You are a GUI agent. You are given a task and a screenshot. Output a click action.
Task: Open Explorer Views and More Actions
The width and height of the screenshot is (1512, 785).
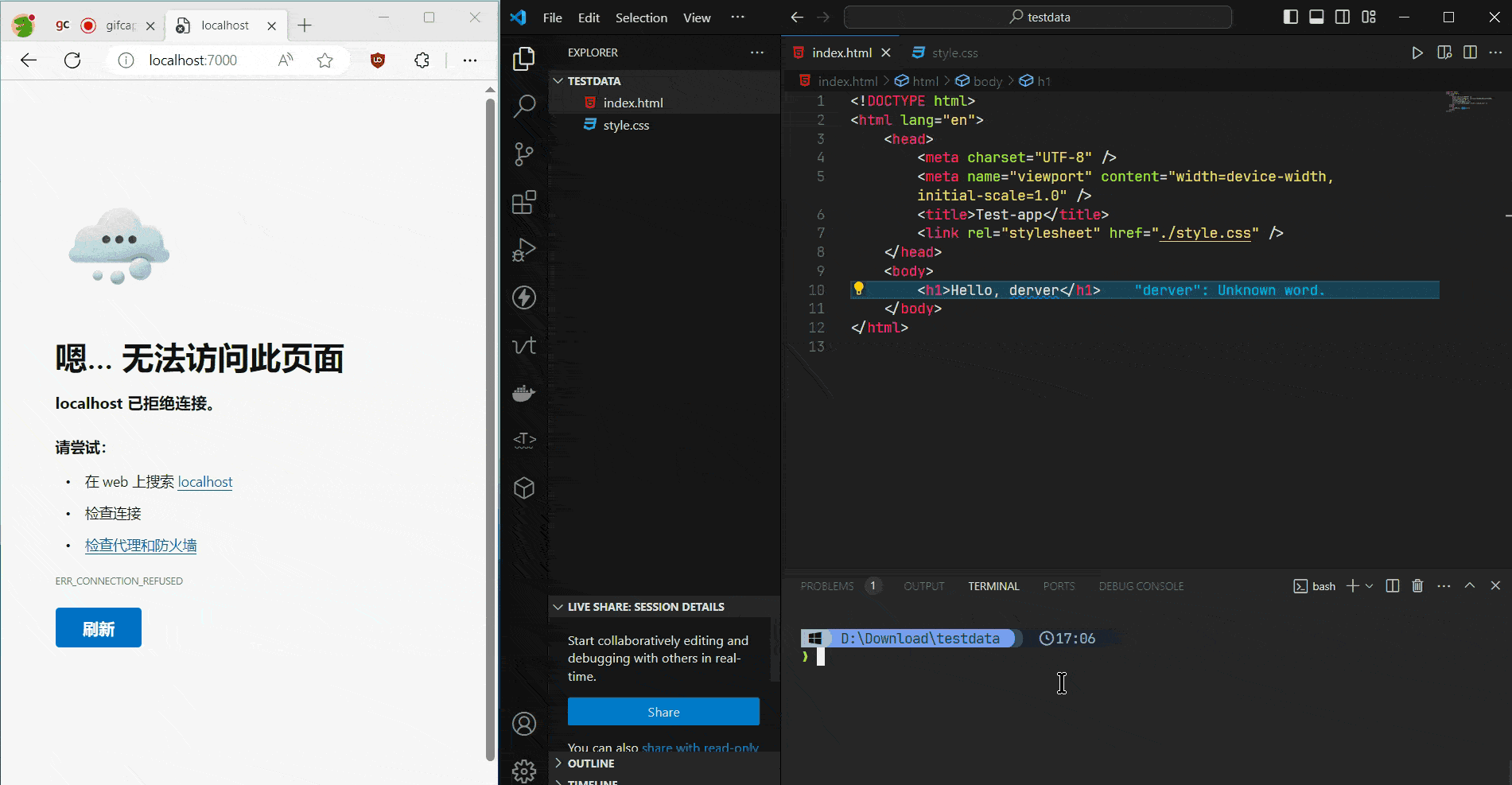pos(756,52)
